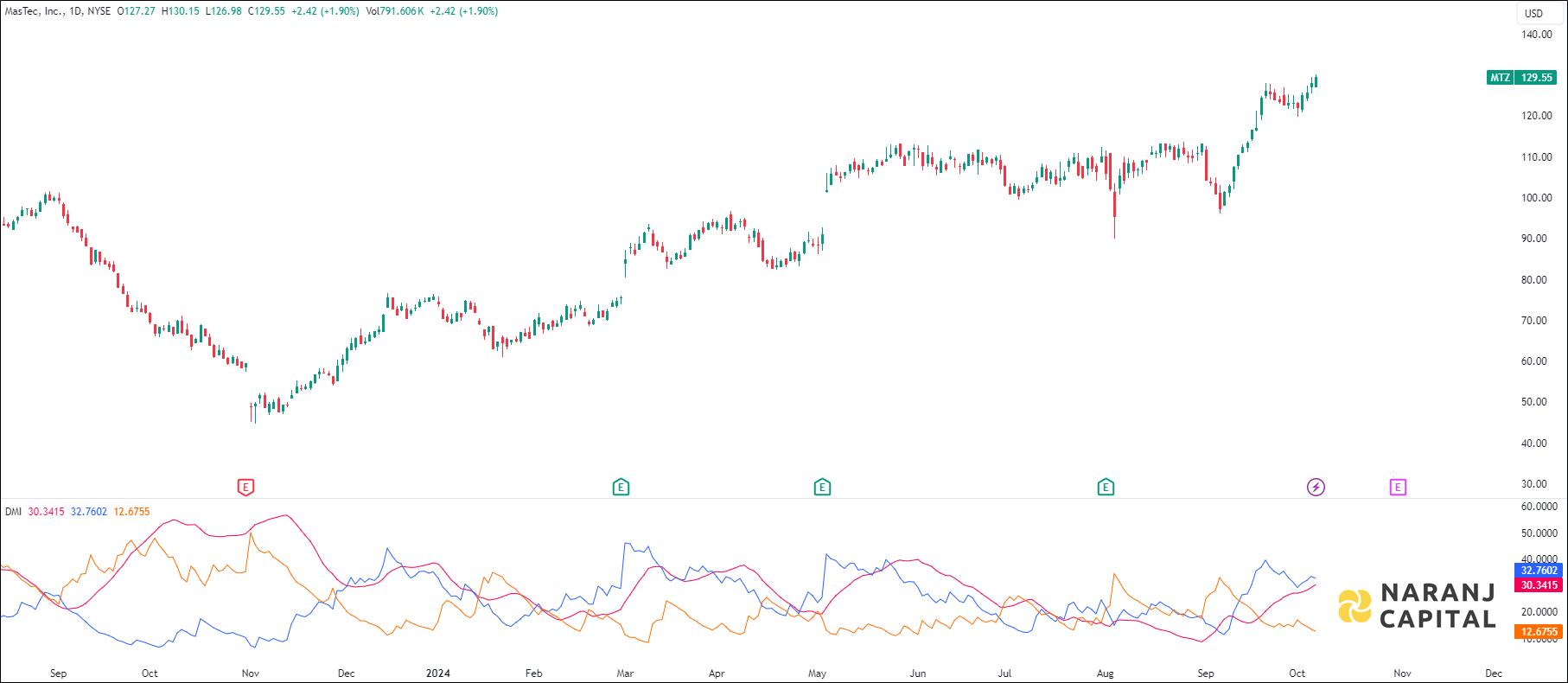Click the green MTZ ticker tag
1568x683 pixels.
[x=1500, y=78]
